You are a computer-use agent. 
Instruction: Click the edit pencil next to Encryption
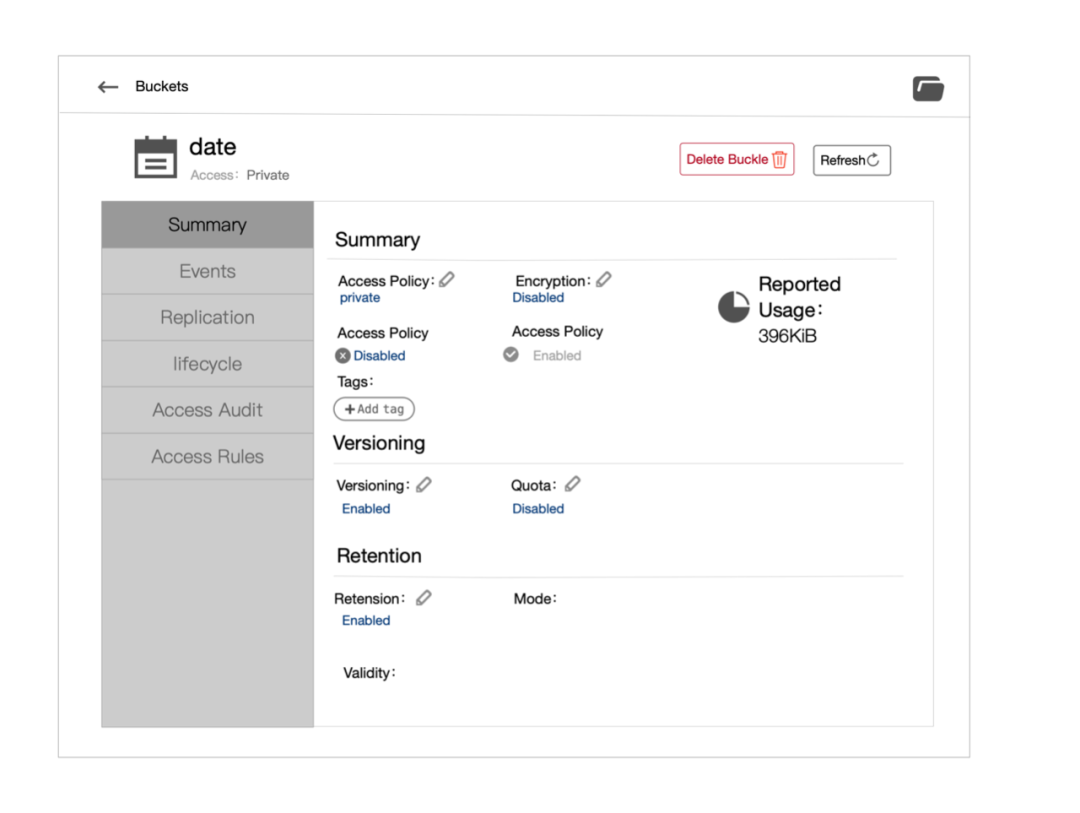click(x=604, y=280)
